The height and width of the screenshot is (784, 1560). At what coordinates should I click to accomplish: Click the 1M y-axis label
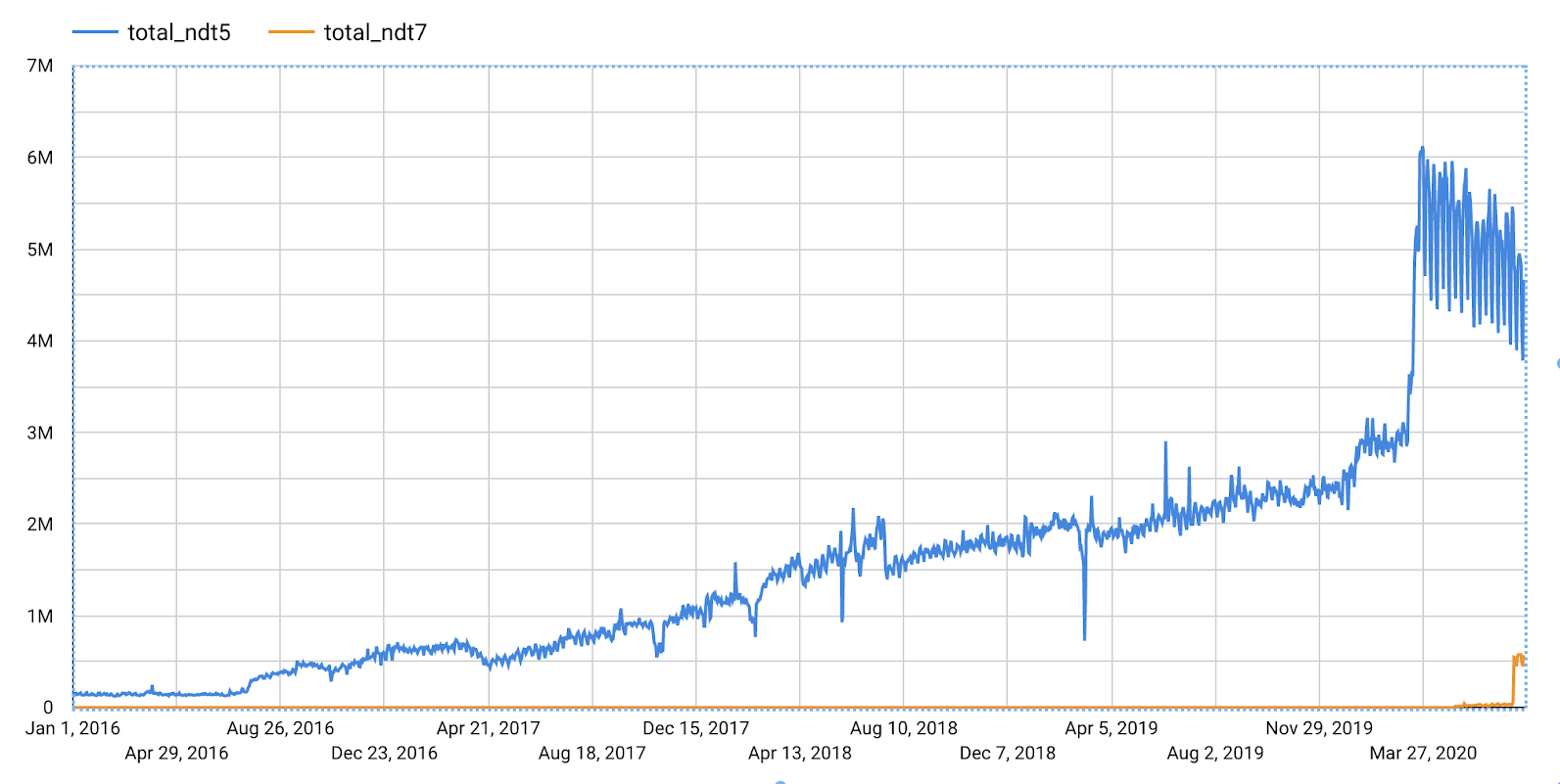click(40, 616)
